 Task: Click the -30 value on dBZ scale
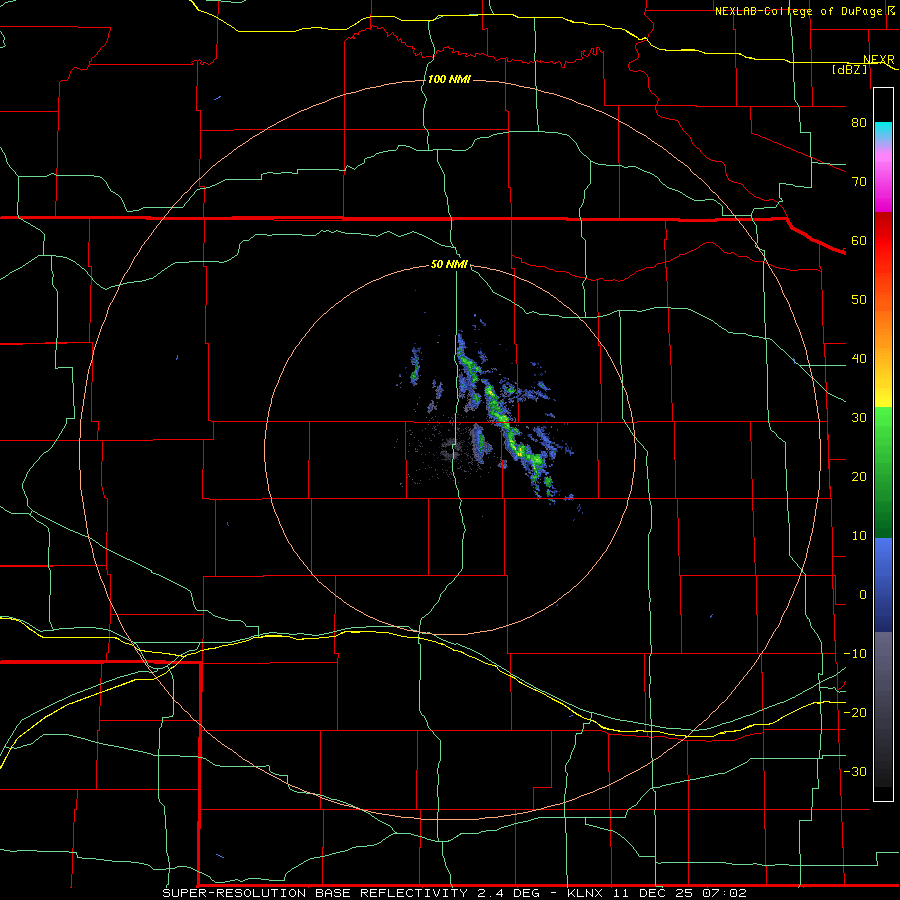pos(855,771)
